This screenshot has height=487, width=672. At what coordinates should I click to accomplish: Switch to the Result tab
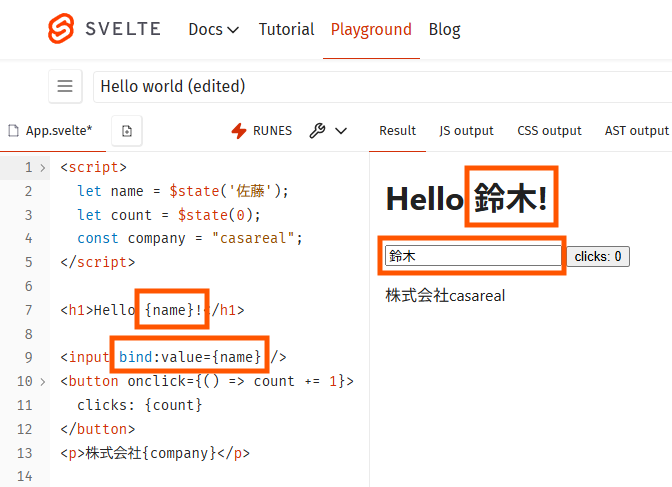click(397, 131)
